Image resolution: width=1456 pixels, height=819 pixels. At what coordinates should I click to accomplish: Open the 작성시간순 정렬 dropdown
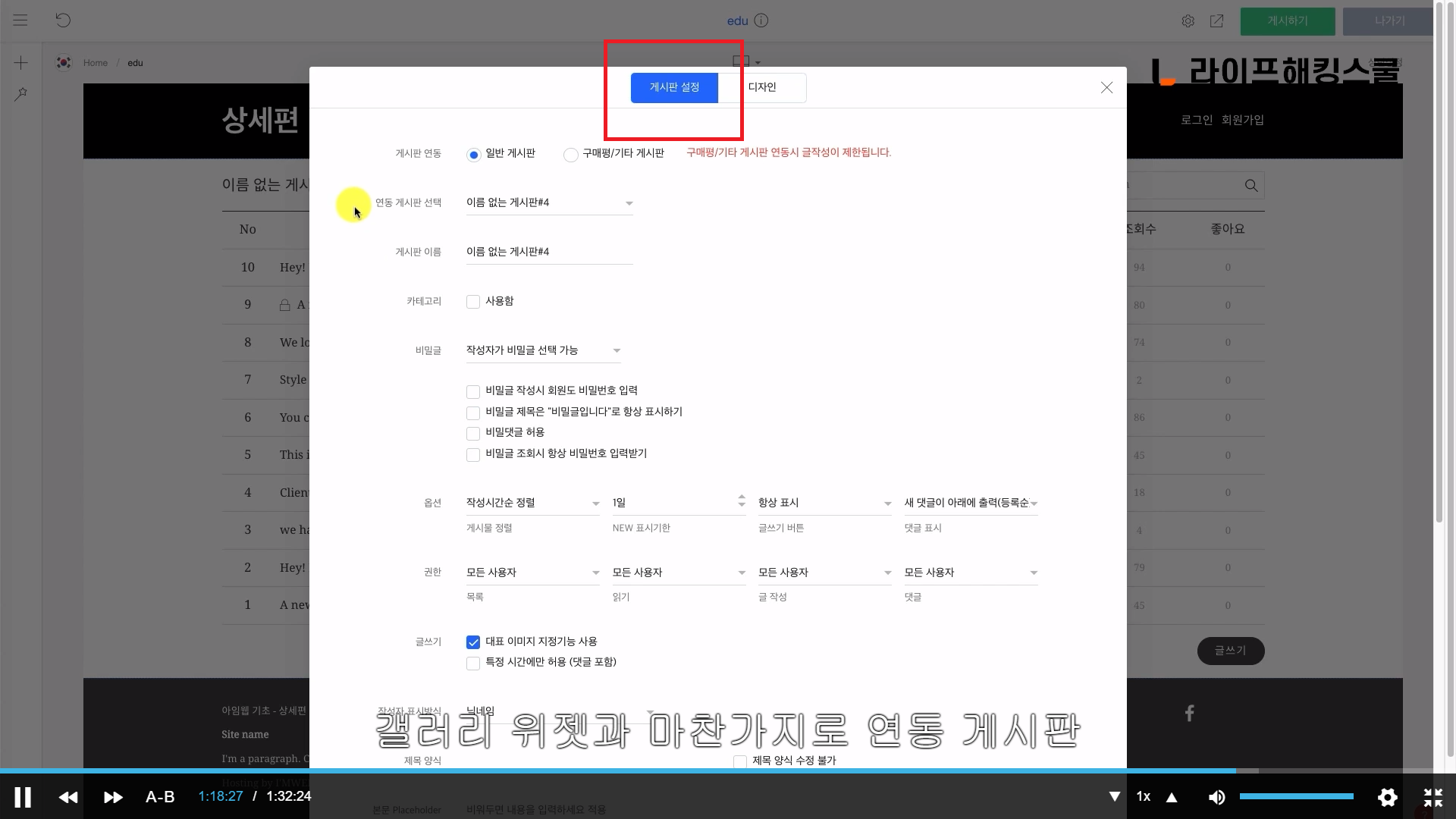(x=532, y=503)
